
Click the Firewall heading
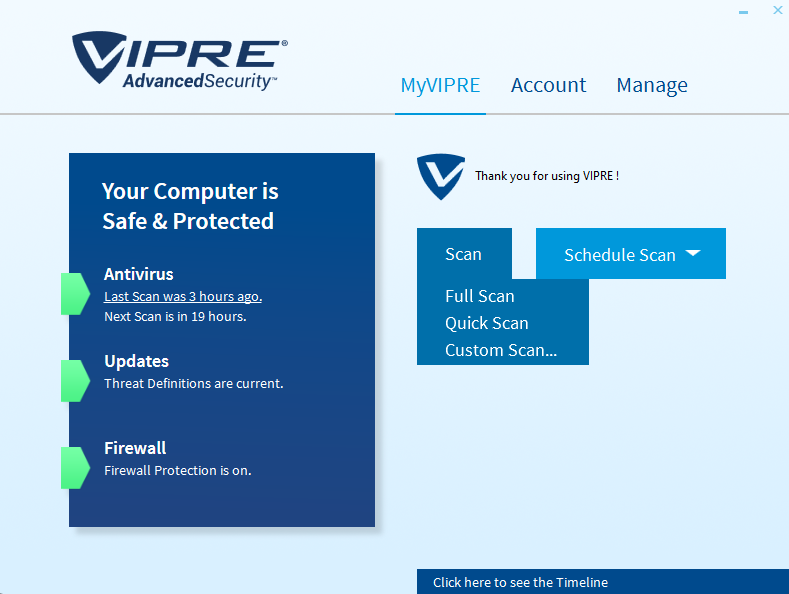point(135,448)
